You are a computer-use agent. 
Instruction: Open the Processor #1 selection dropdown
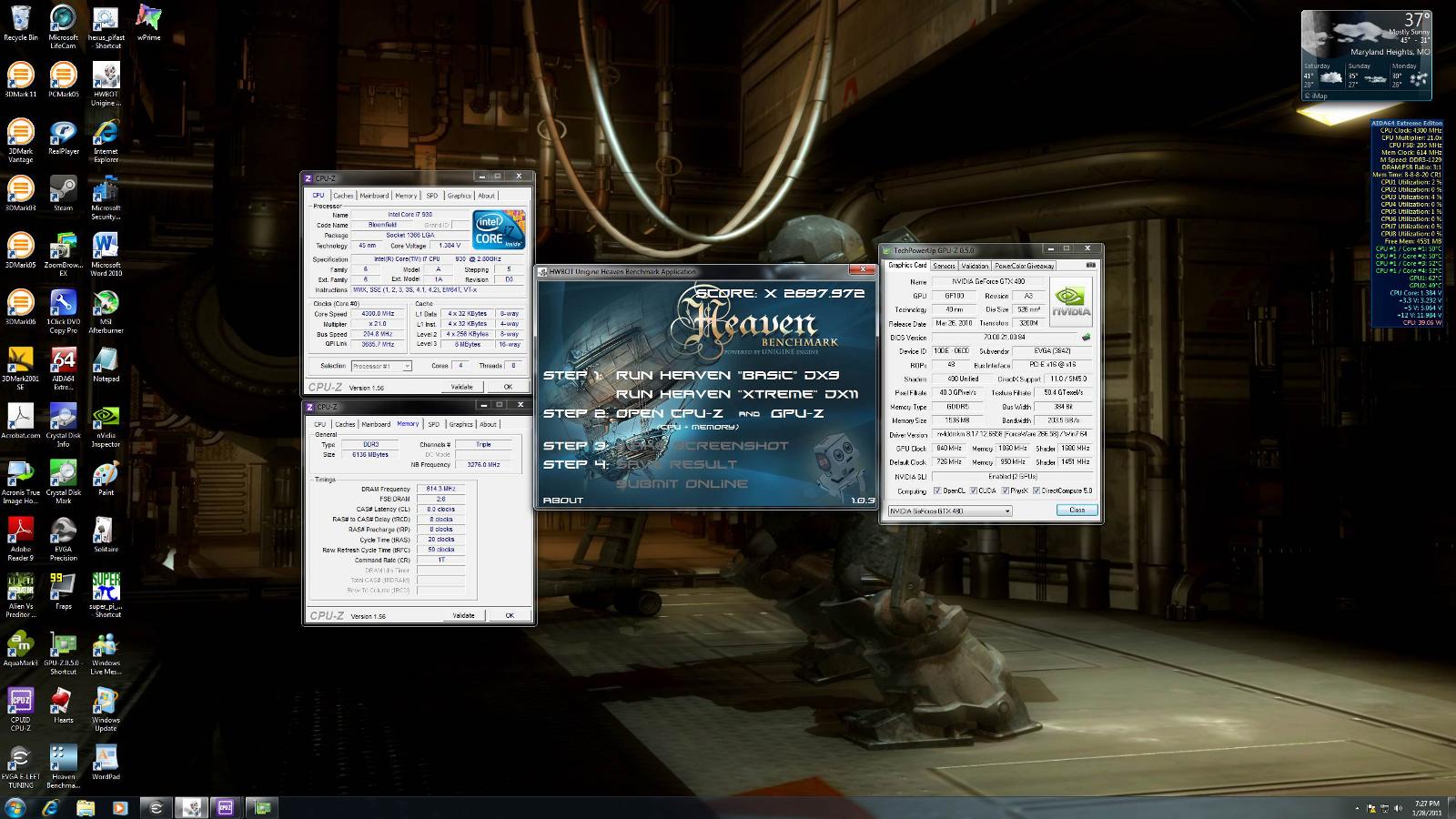tap(380, 366)
